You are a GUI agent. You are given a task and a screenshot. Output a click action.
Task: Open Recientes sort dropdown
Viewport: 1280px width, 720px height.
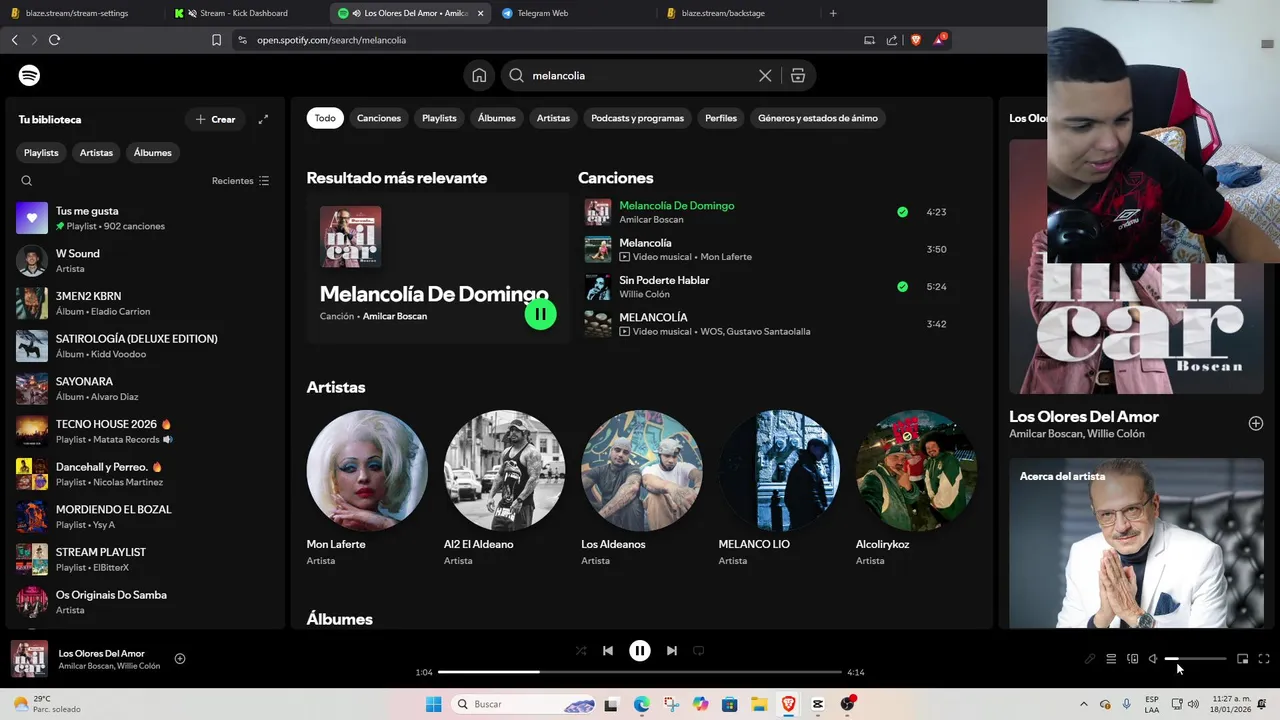pyautogui.click(x=240, y=181)
